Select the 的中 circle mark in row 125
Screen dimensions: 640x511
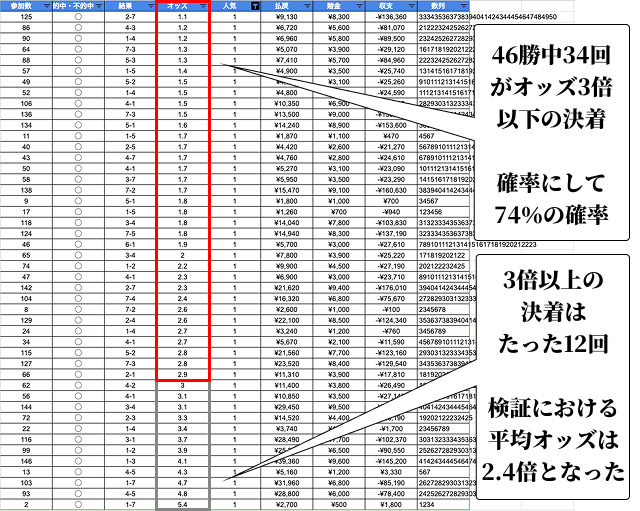click(x=78, y=17)
